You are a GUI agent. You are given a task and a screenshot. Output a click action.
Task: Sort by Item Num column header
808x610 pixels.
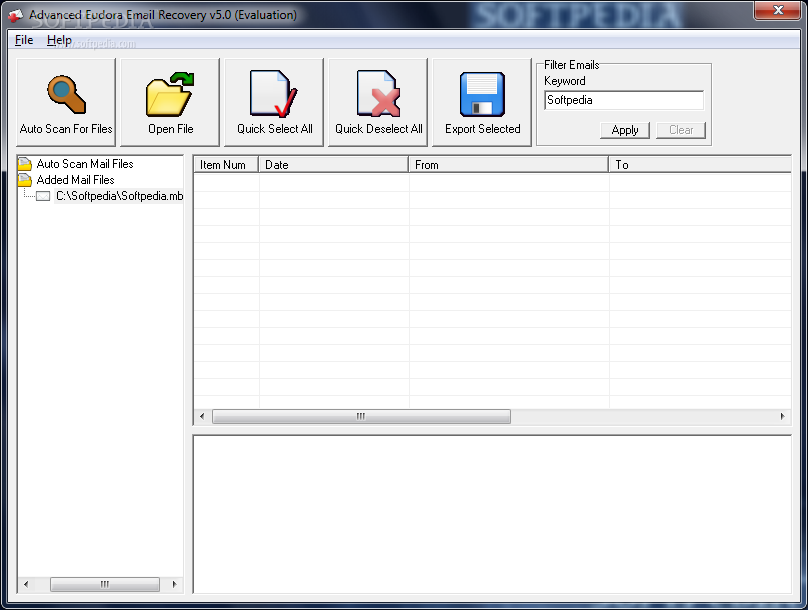pos(226,165)
